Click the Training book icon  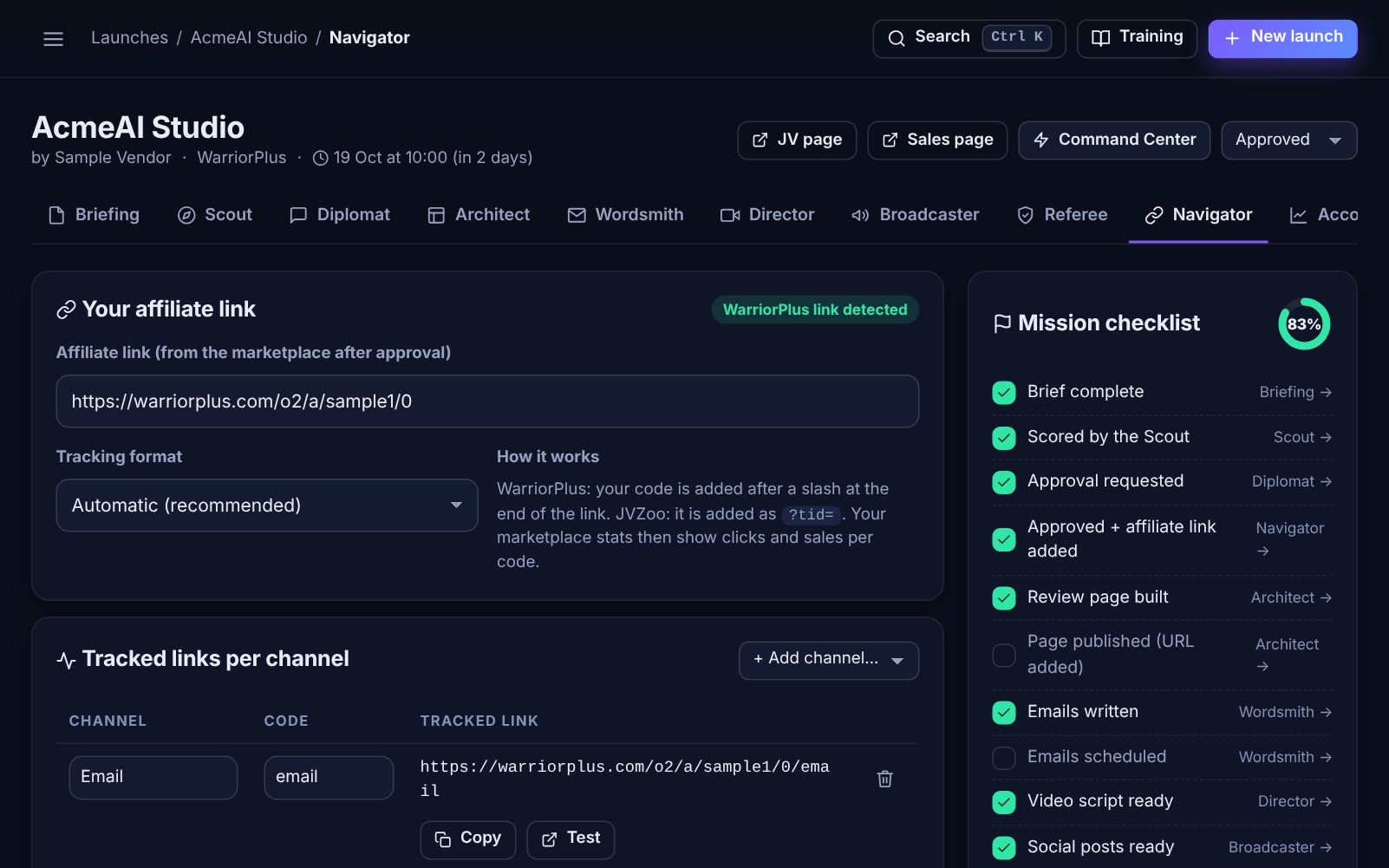[1100, 38]
